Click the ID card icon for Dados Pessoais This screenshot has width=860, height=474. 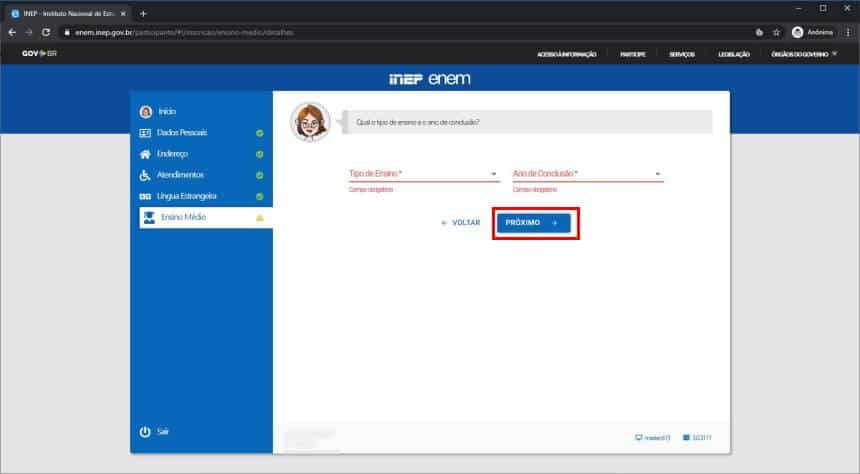(x=145, y=133)
